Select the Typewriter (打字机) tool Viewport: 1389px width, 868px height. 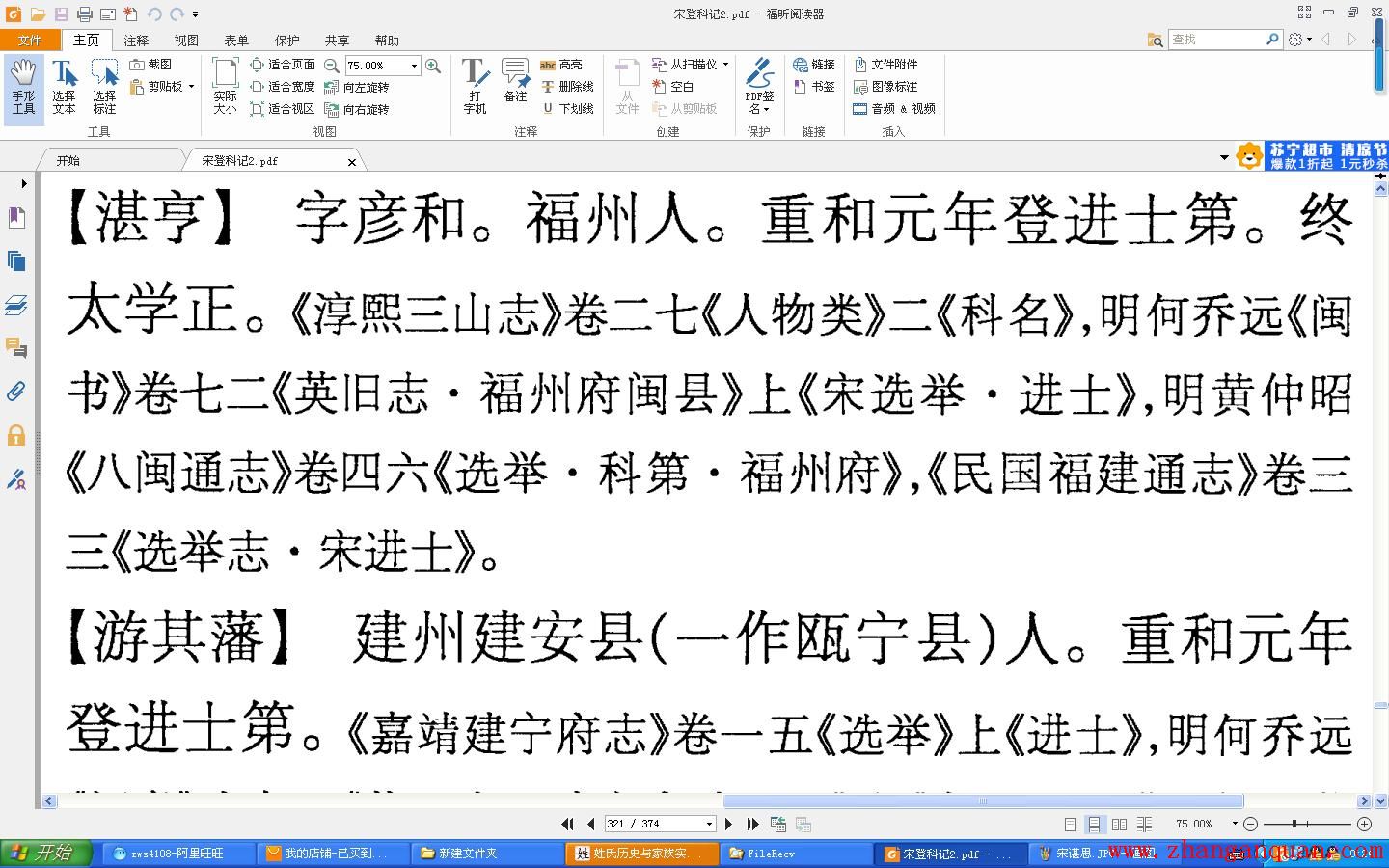point(475,87)
